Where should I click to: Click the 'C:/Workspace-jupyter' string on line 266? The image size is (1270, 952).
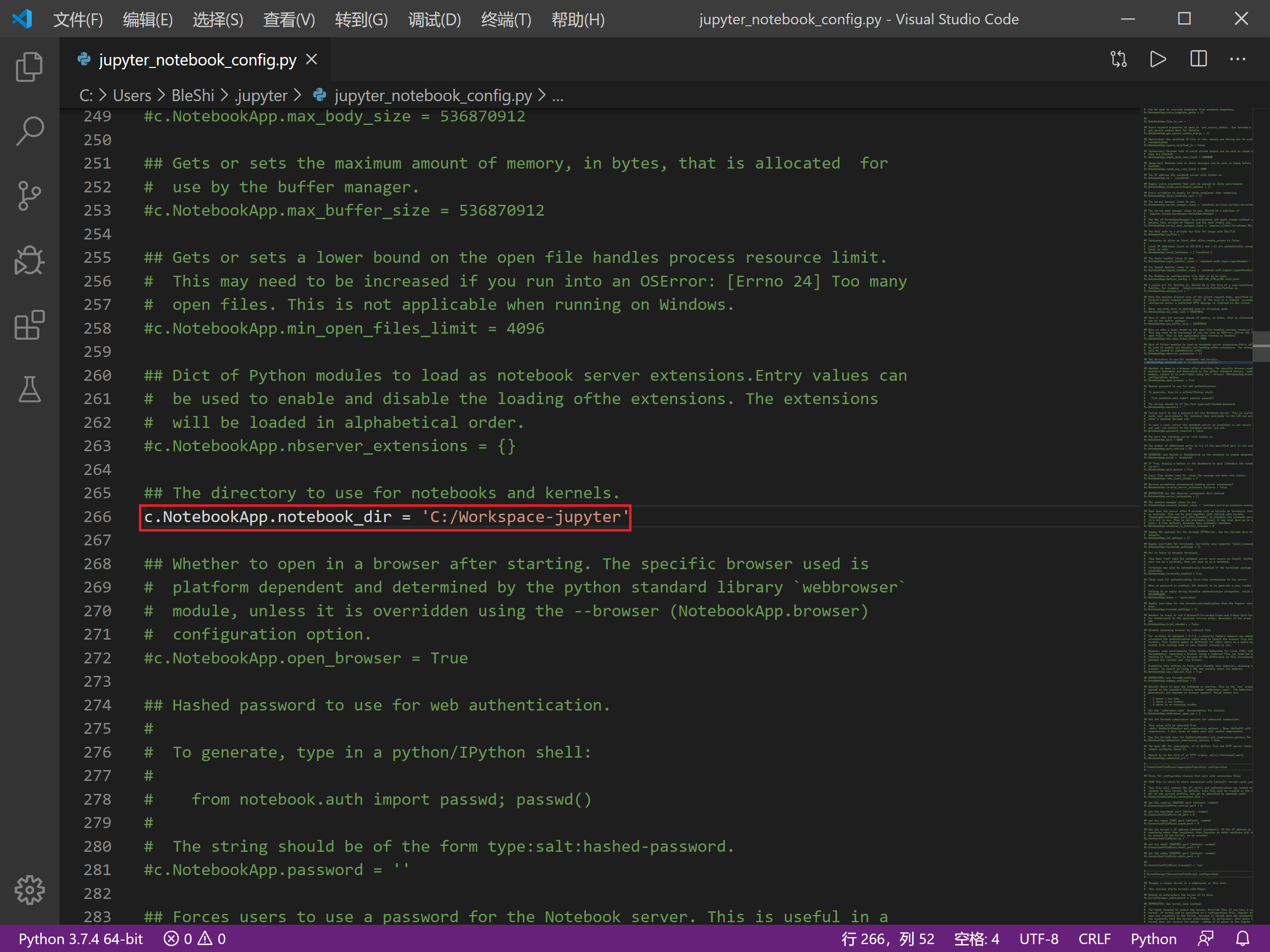525,517
